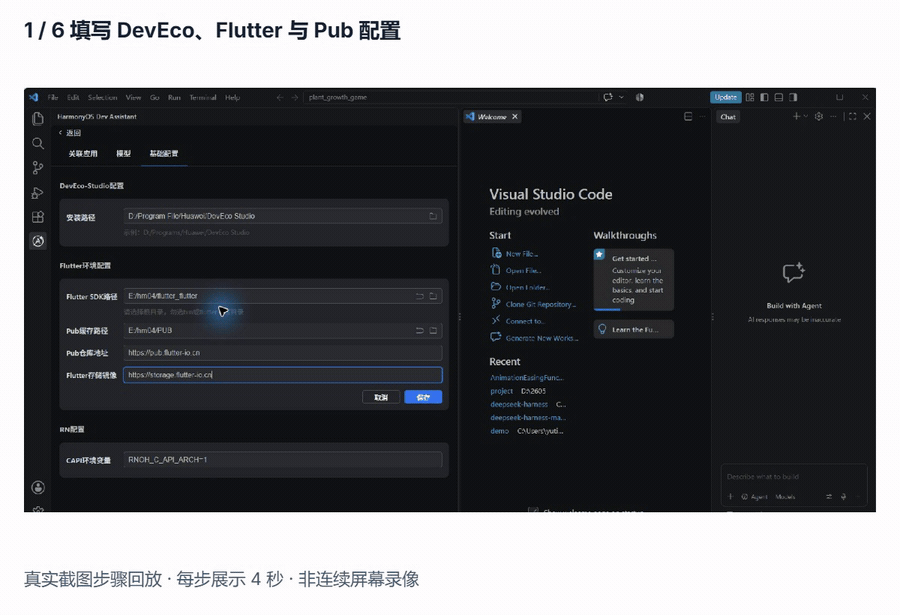Open the chat settings gear icon

tap(818, 117)
